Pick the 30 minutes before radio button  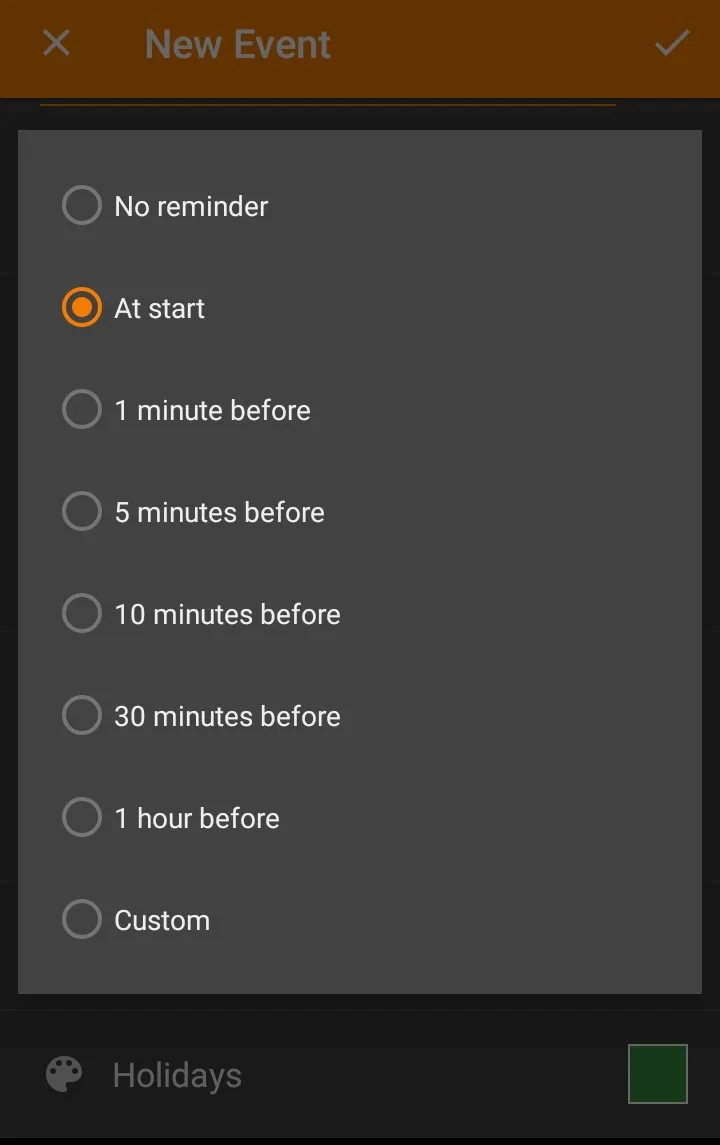pyautogui.click(x=82, y=715)
